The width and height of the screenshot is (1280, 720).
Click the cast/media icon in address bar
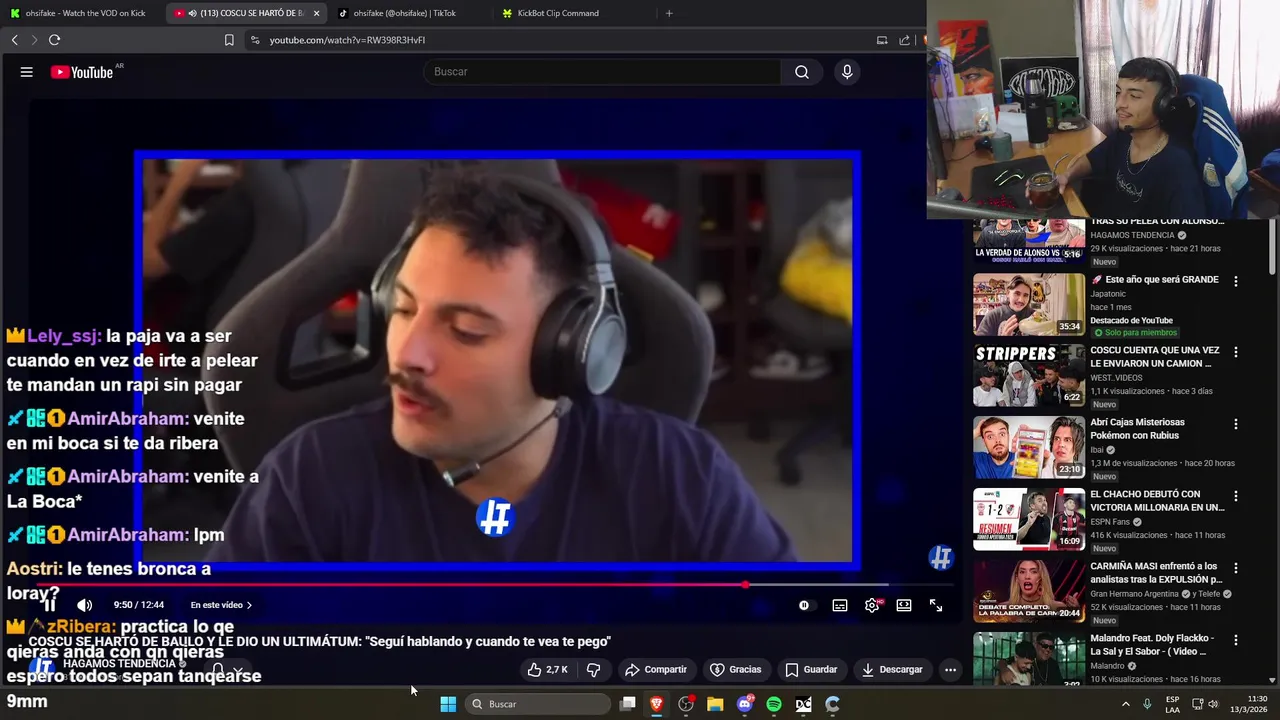click(881, 40)
